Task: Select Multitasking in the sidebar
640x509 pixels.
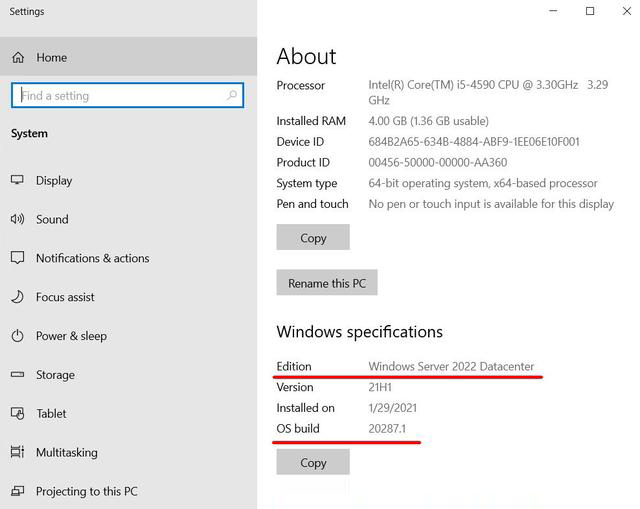Action: tap(67, 453)
